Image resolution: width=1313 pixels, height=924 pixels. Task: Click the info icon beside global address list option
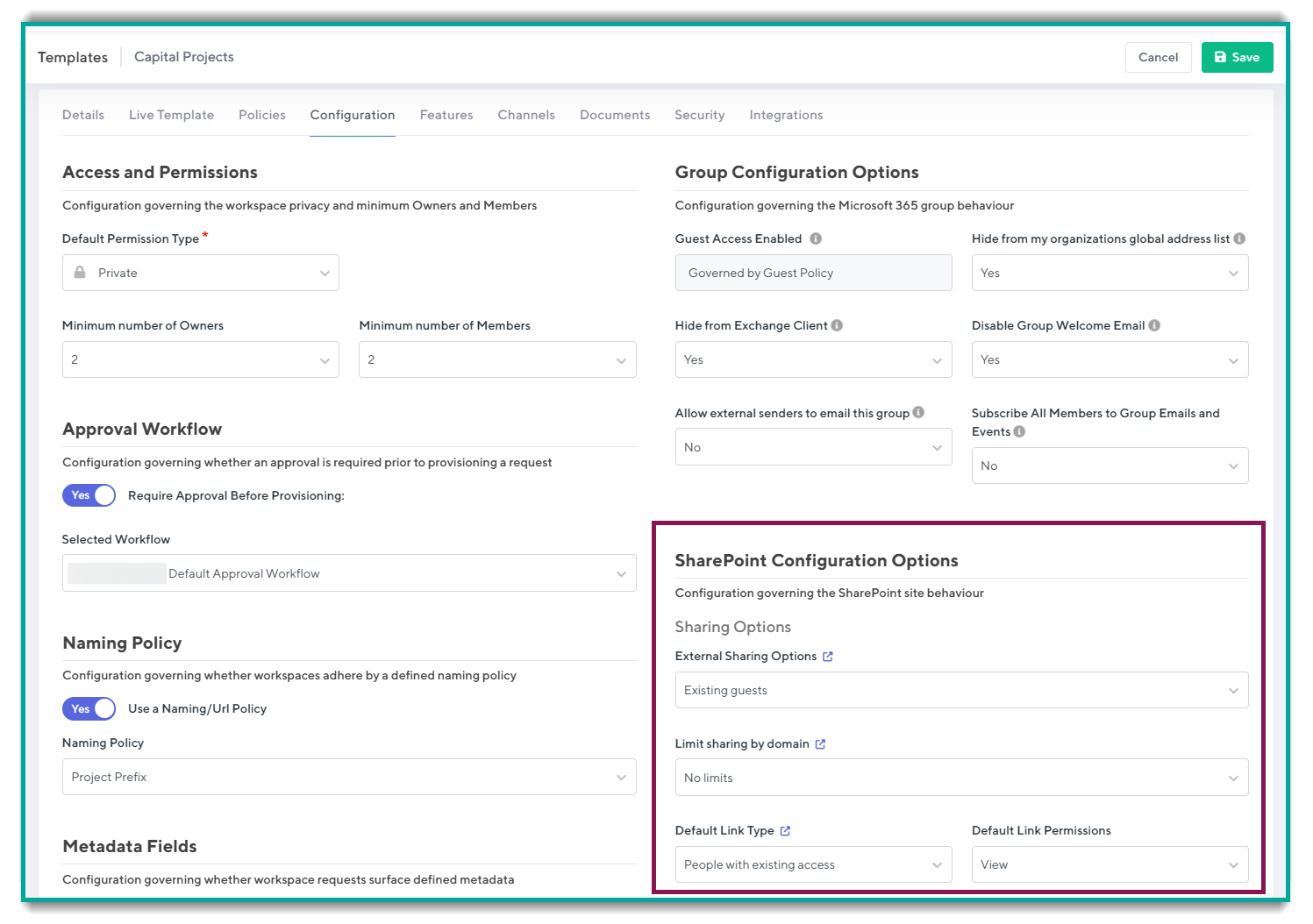click(x=1239, y=238)
